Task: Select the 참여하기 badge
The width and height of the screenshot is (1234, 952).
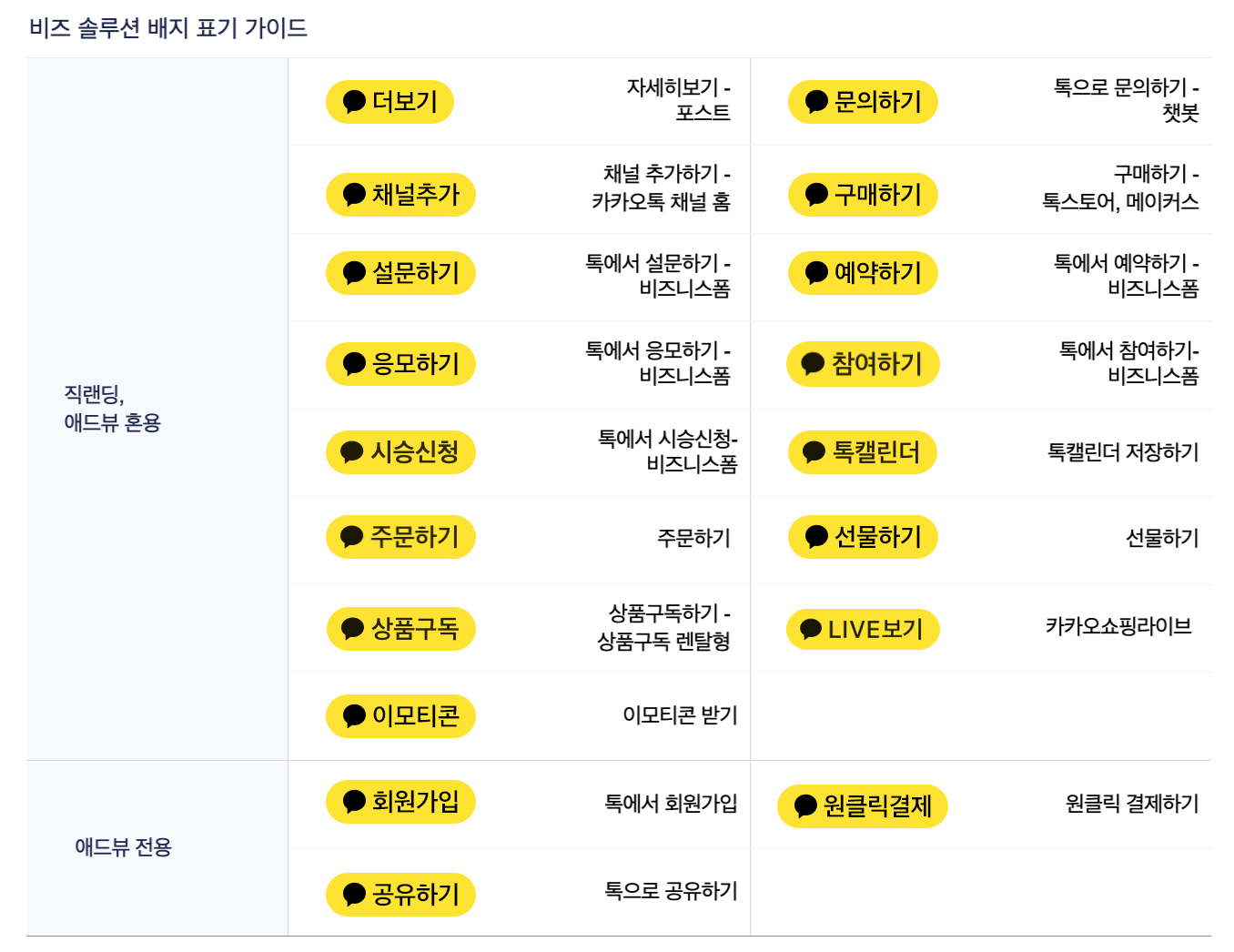Action: [x=863, y=364]
